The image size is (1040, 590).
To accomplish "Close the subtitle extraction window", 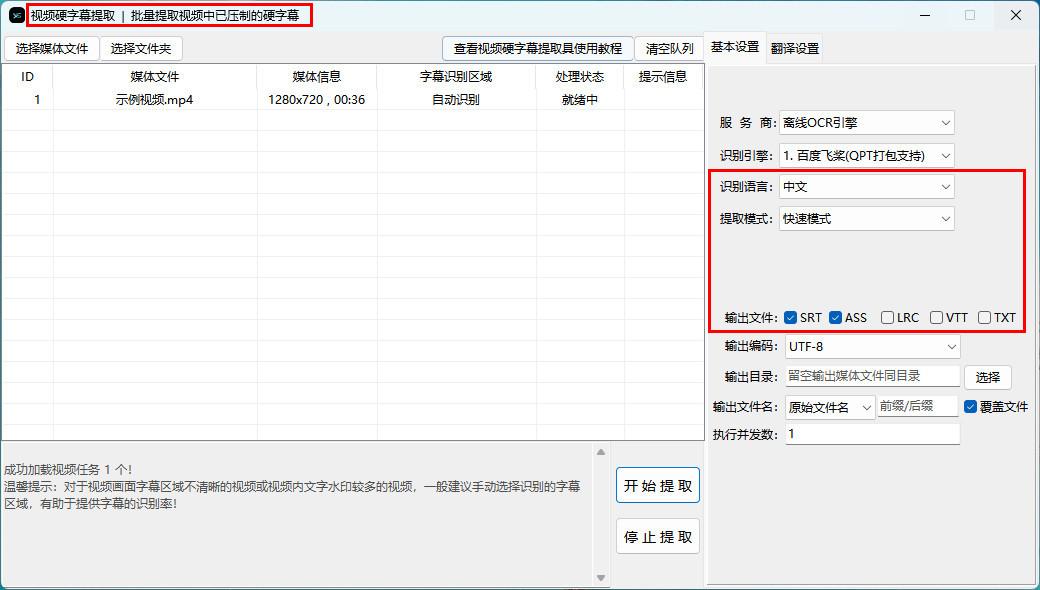I will pos(1015,15).
